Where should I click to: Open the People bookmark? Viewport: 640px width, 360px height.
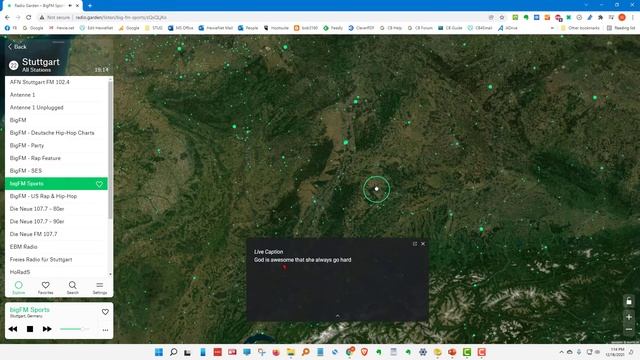(248, 28)
